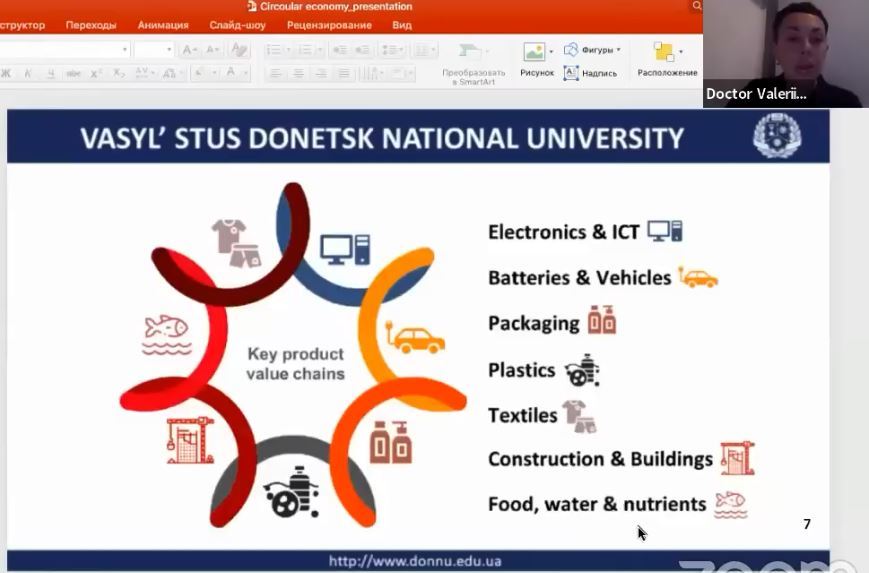Open the change case dropdown
The image size is (869, 573).
[171, 73]
